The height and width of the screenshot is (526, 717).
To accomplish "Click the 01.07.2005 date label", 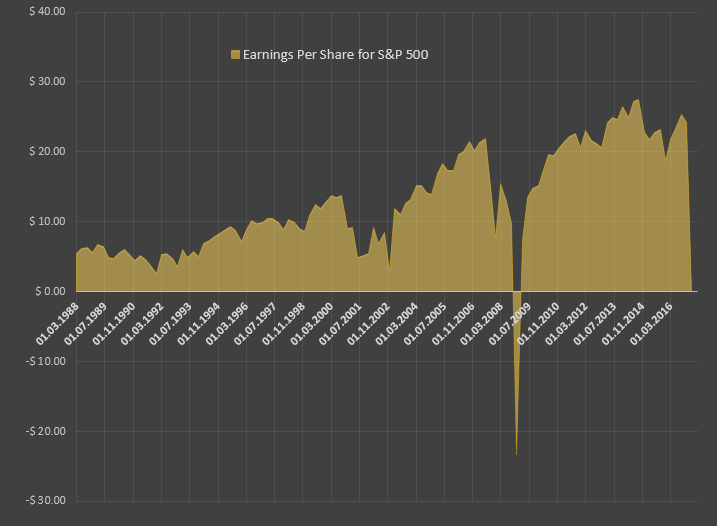I will tap(425, 323).
